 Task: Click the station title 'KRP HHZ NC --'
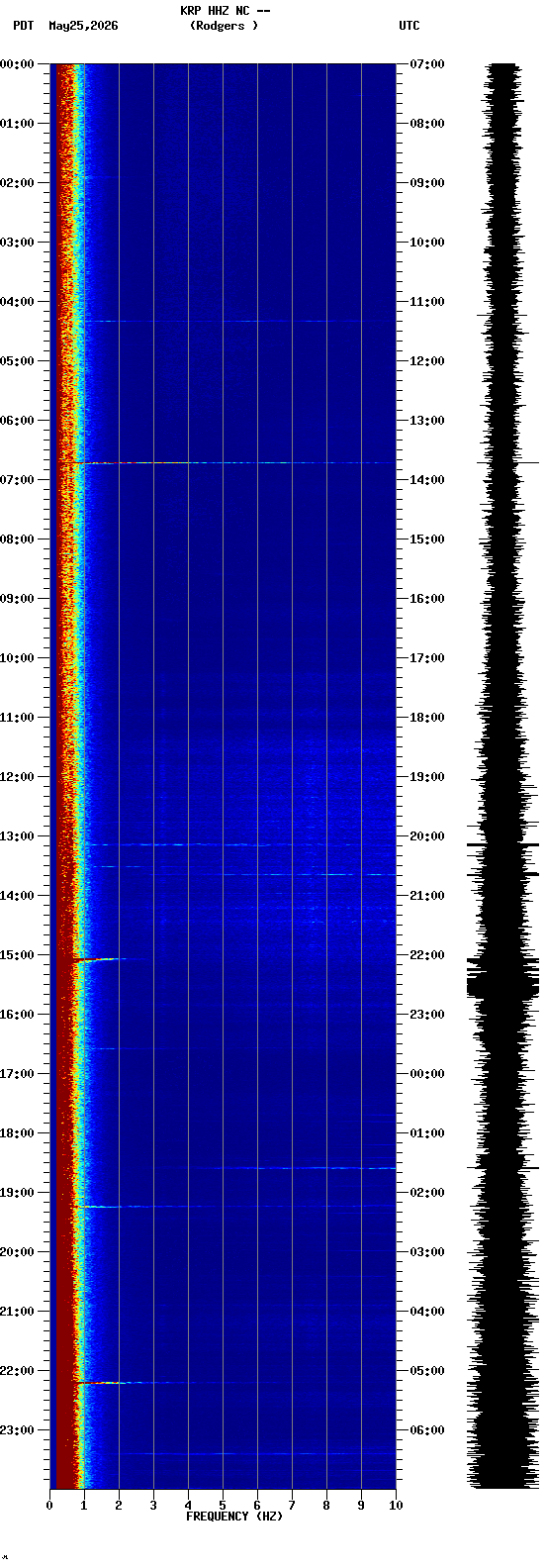pos(226,11)
